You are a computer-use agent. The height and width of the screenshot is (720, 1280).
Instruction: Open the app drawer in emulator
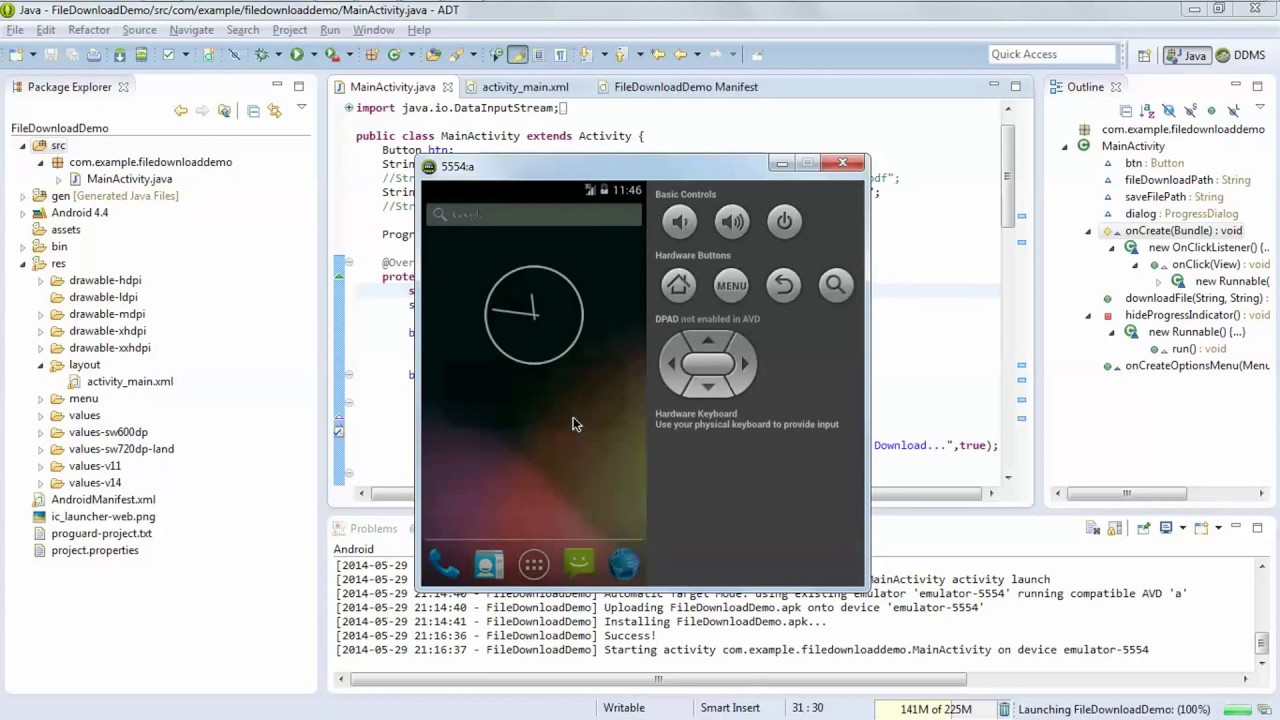(534, 565)
